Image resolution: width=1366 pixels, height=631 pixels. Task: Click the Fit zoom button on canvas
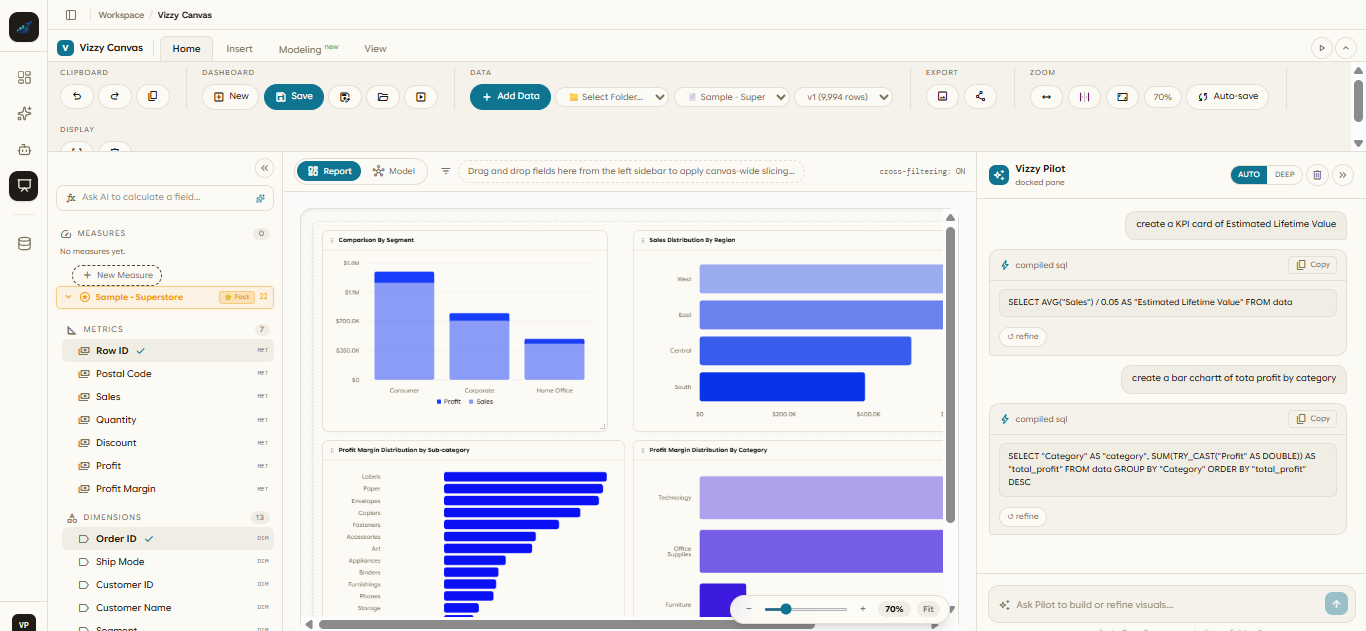pos(928,608)
